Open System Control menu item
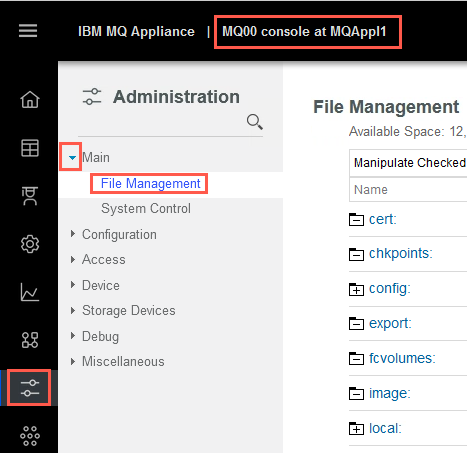 tap(146, 208)
